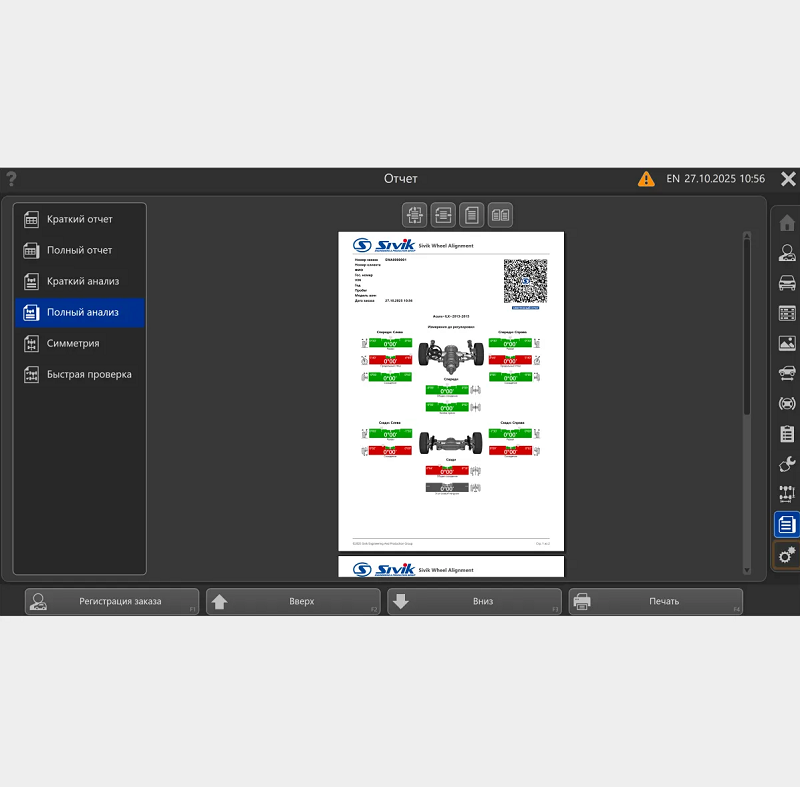Click the fit page width icon
The height and width of the screenshot is (787, 800).
click(x=443, y=214)
